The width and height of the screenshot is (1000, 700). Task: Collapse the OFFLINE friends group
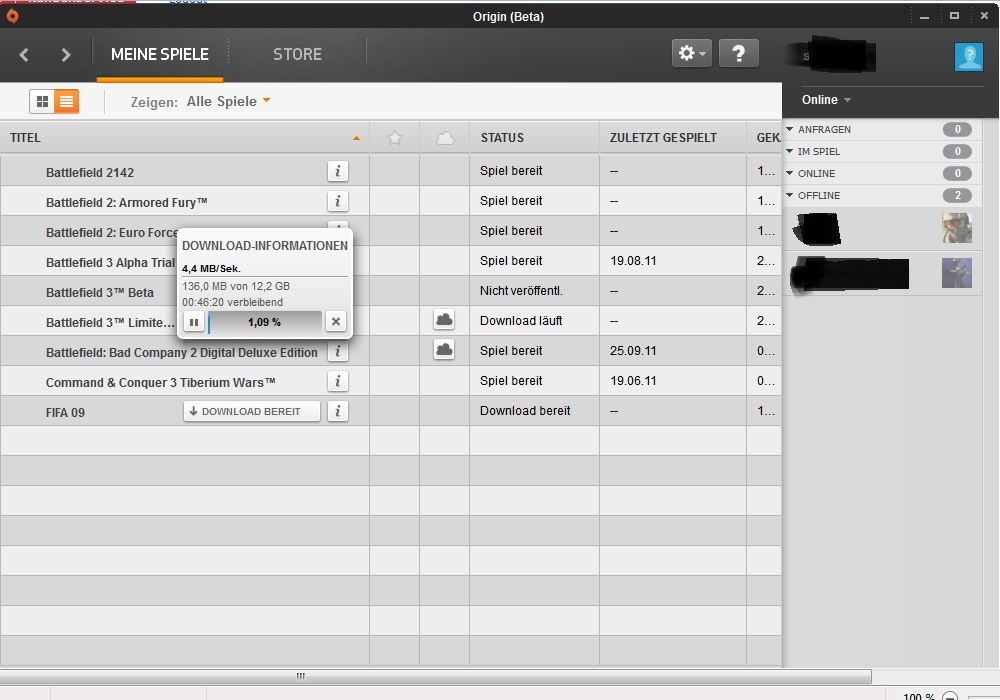pyautogui.click(x=790, y=195)
